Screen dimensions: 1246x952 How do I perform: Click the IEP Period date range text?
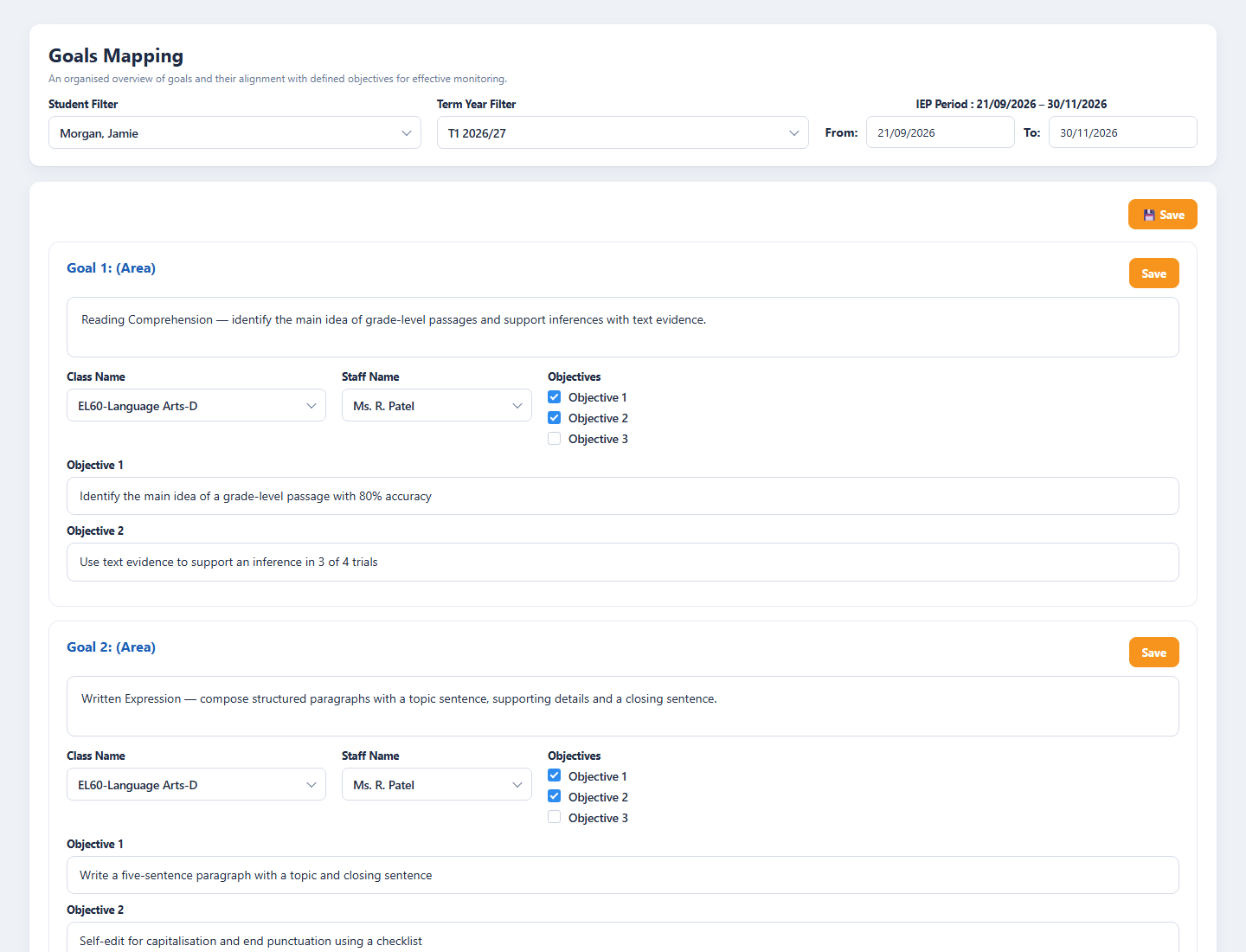click(x=1012, y=104)
